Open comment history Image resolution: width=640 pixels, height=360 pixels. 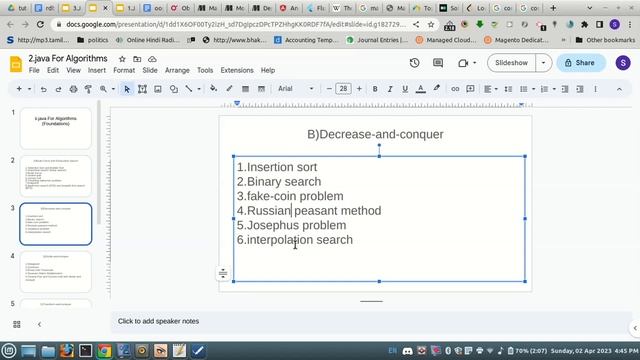[x=438, y=63]
